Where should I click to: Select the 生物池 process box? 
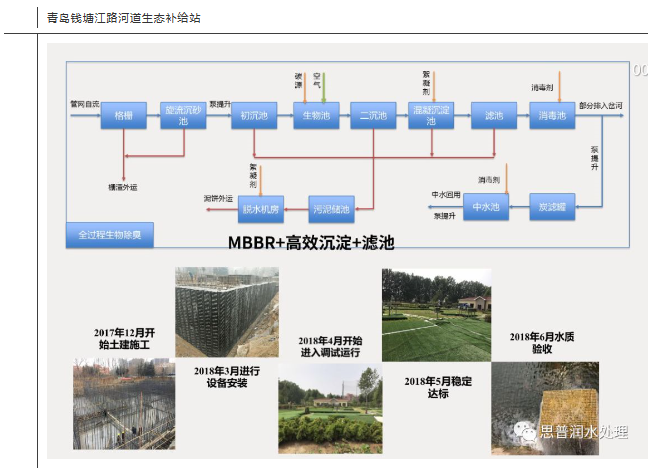313,116
